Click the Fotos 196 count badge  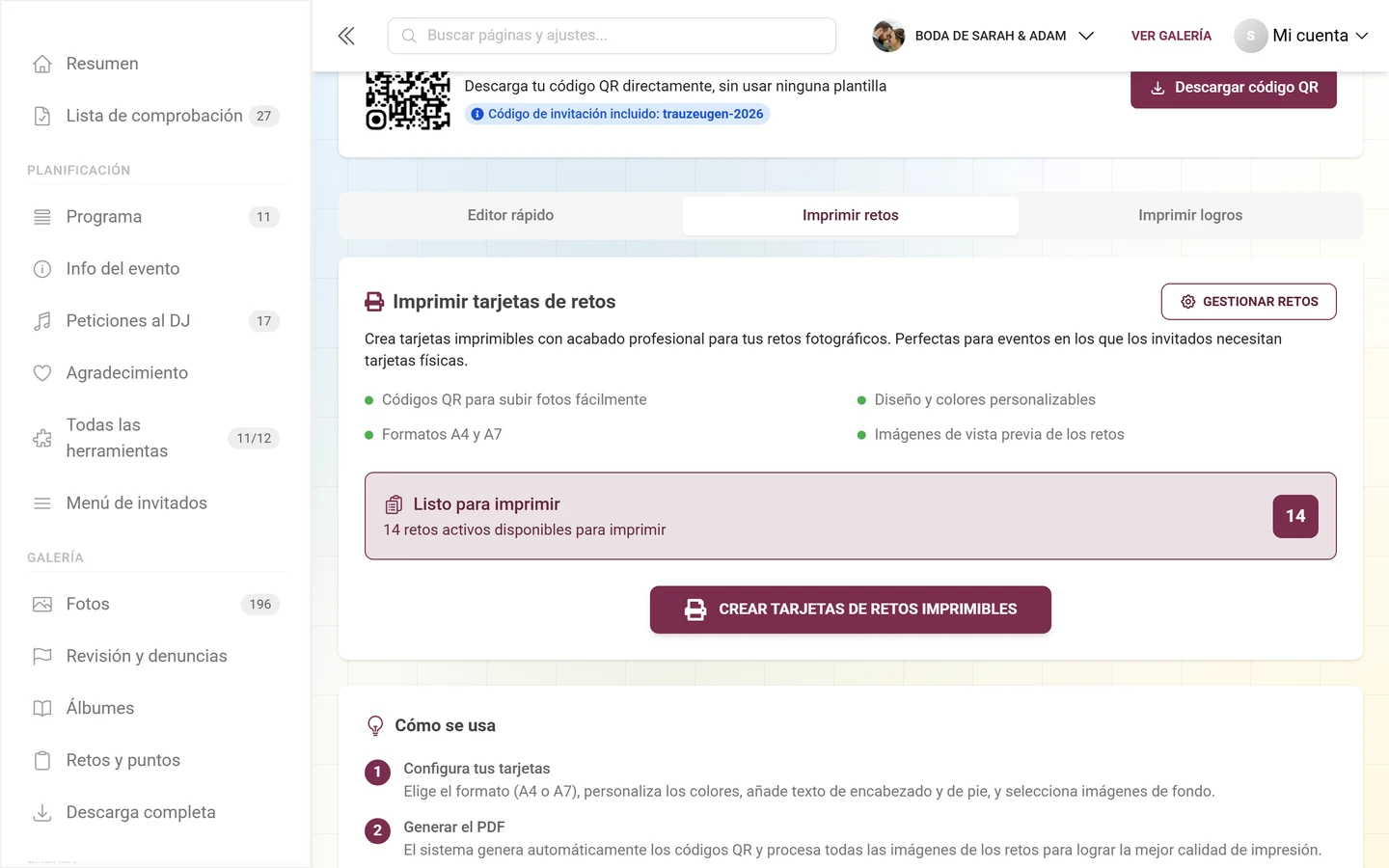260,605
